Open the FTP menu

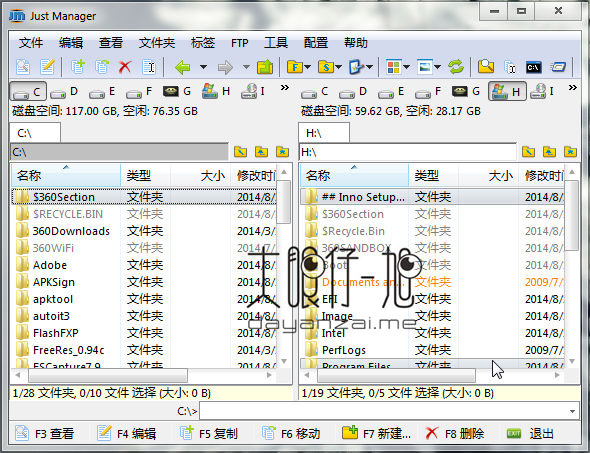240,43
